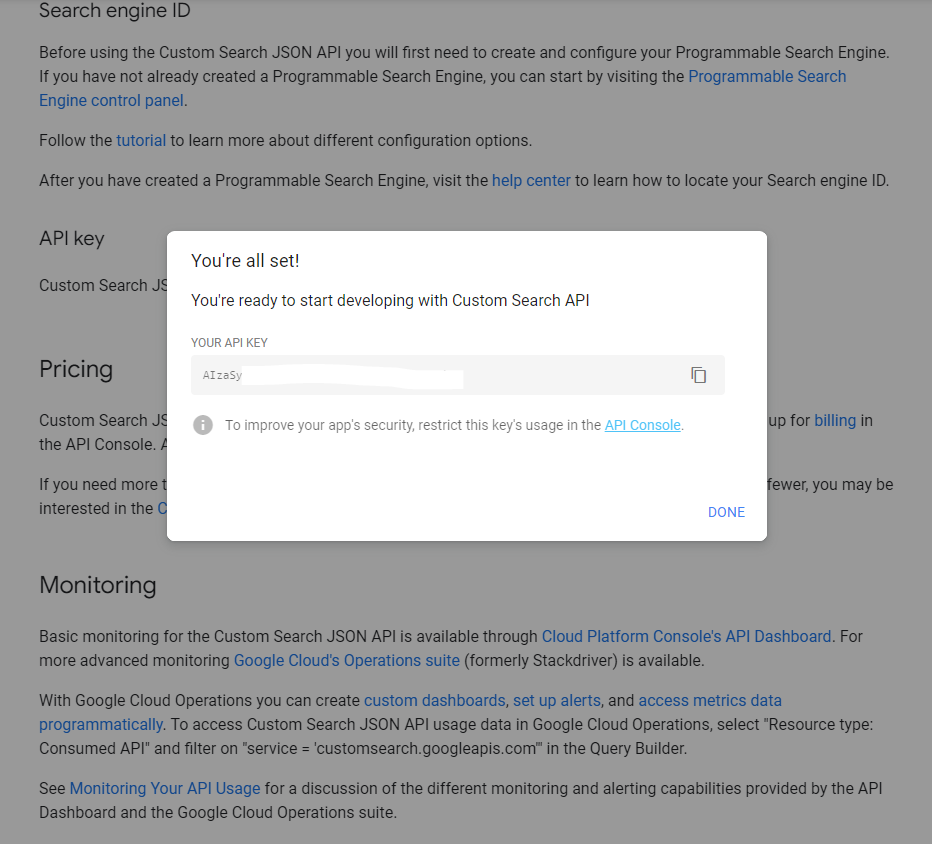
Task: Click "You're ready to start developing" text
Action: point(390,300)
